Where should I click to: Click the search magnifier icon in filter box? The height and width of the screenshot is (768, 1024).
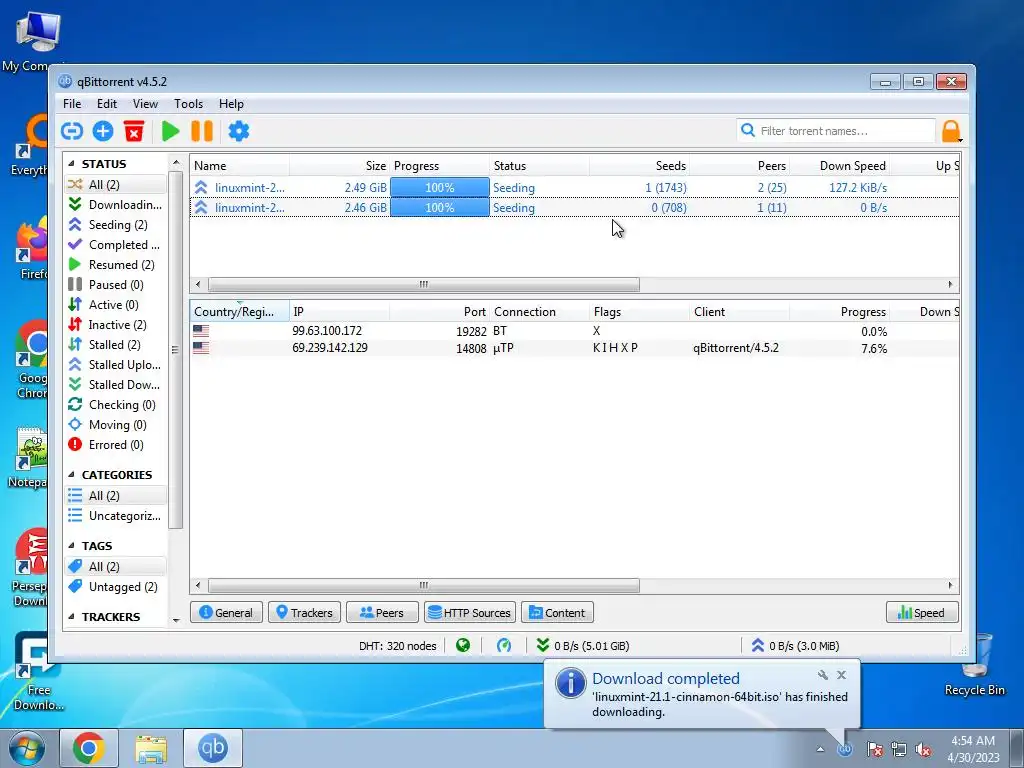[x=748, y=131]
